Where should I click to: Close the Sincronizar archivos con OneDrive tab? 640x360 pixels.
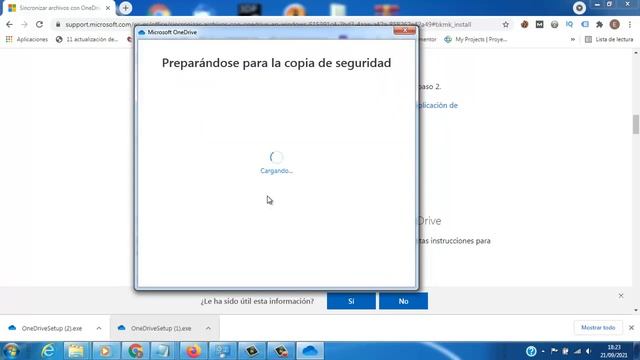(x=108, y=8)
